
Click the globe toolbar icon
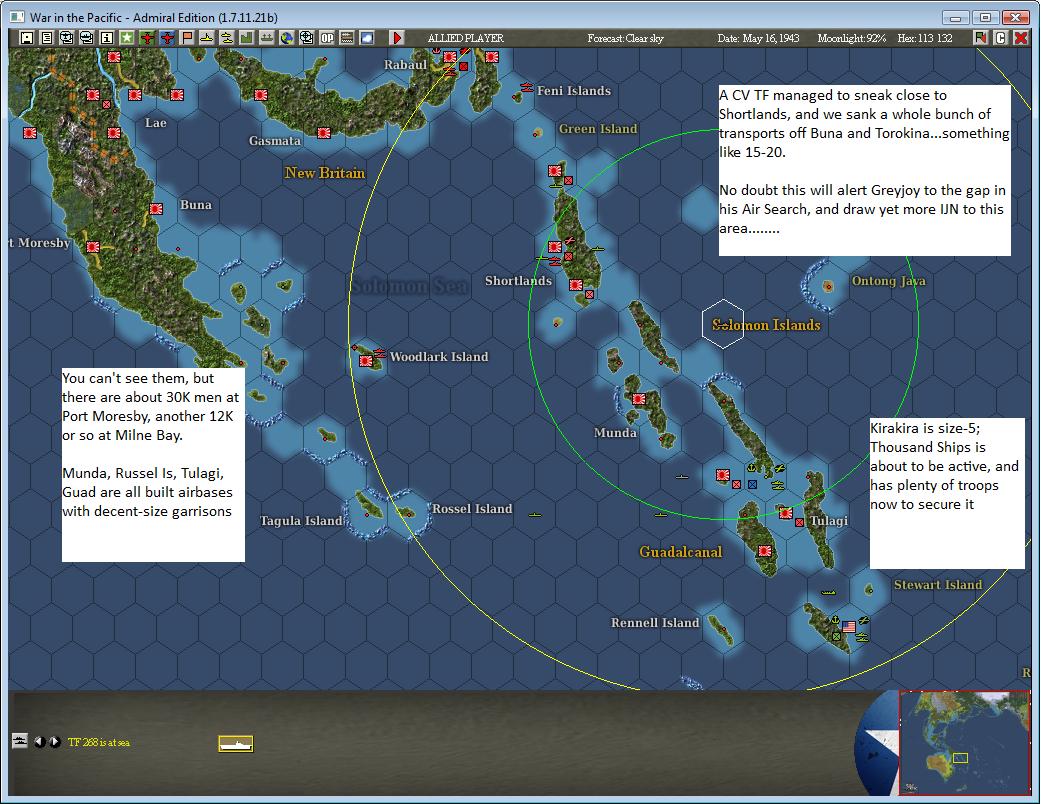[x=286, y=38]
